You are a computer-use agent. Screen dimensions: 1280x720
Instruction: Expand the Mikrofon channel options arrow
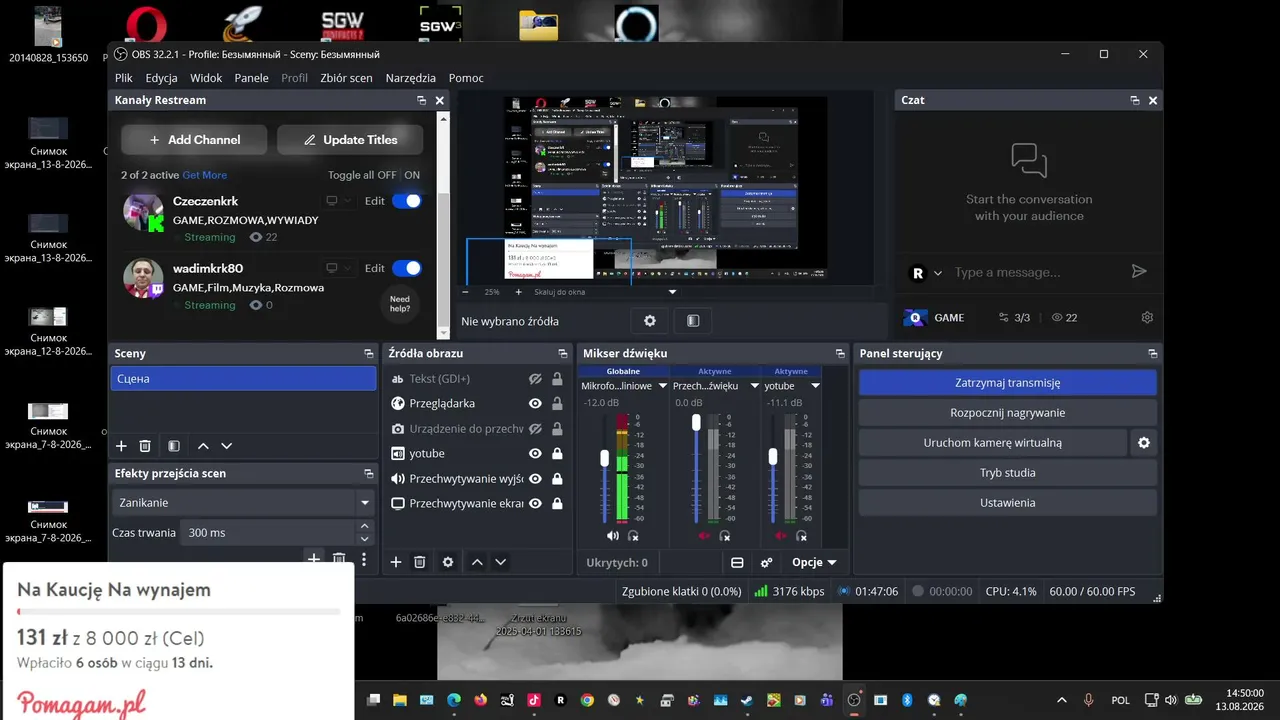[662, 386]
